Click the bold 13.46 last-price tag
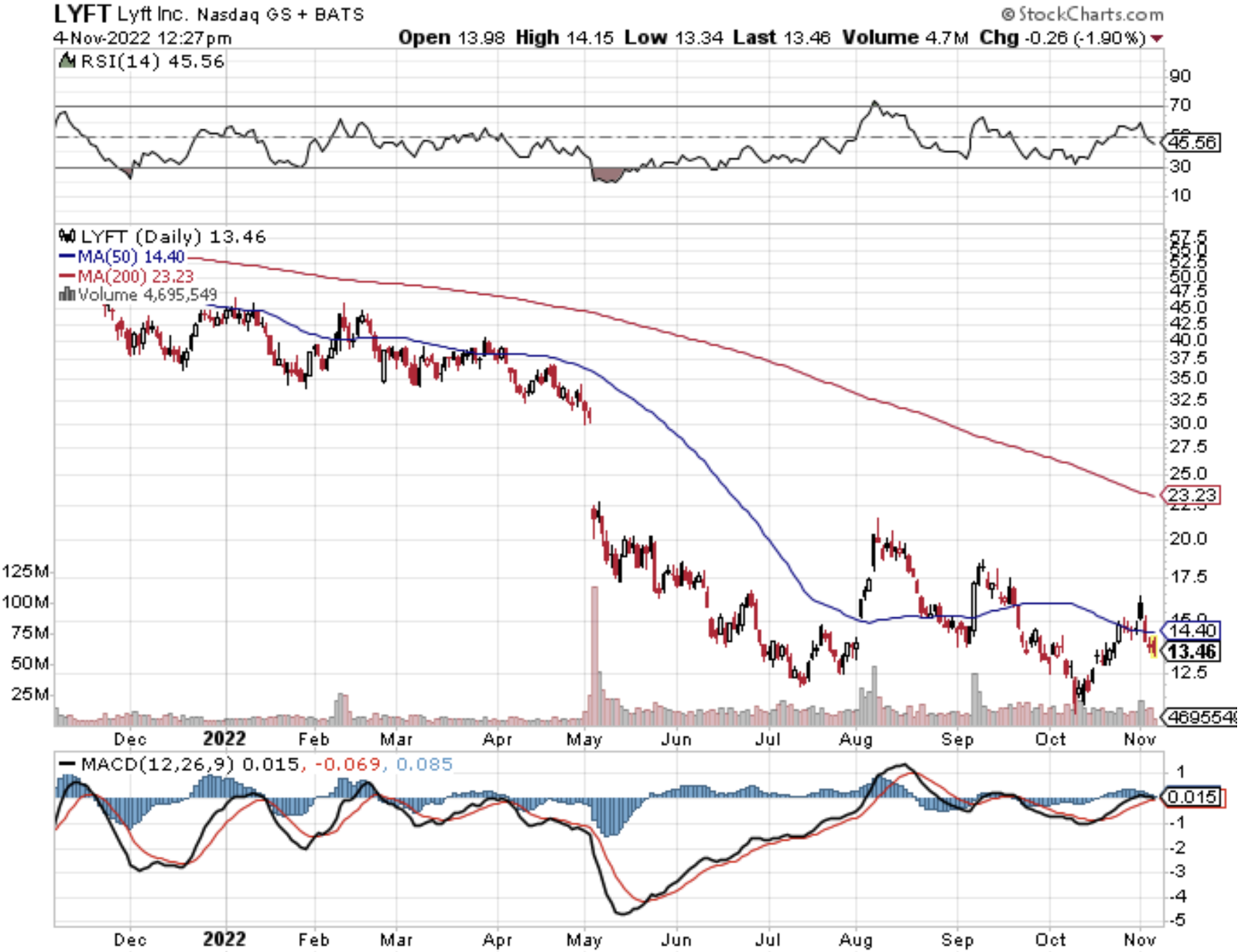 click(x=1192, y=651)
